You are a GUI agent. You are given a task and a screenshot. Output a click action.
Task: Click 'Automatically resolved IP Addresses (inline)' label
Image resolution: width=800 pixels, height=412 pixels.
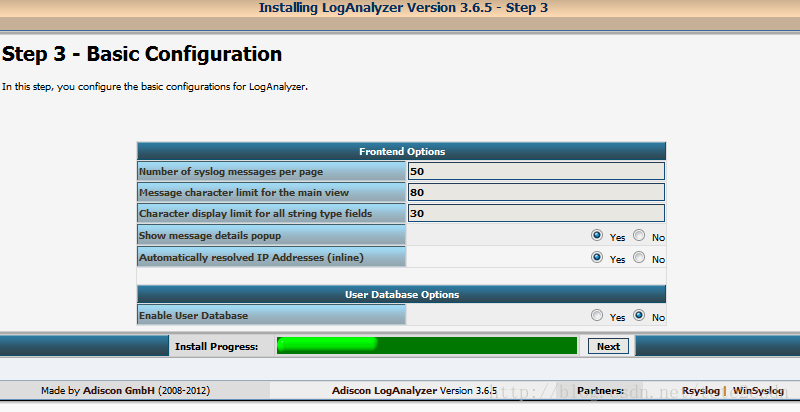(x=252, y=258)
